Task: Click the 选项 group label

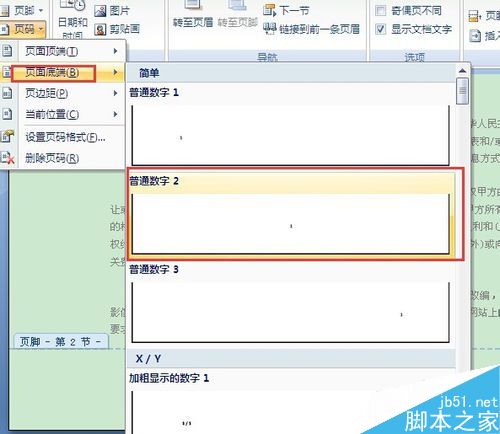Action: coord(415,57)
